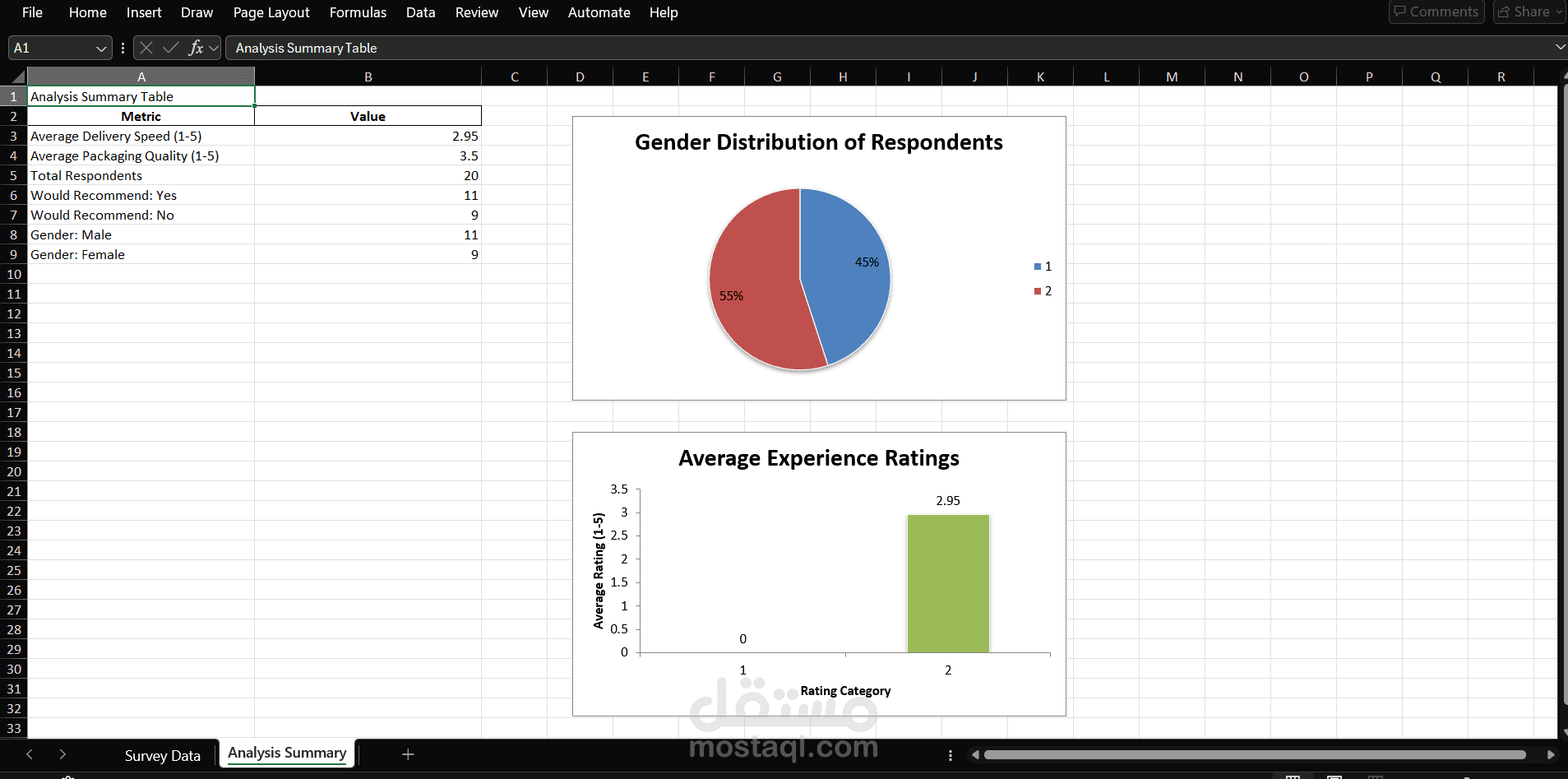The width and height of the screenshot is (1568, 779).
Task: Open the File menu
Action: point(32,12)
